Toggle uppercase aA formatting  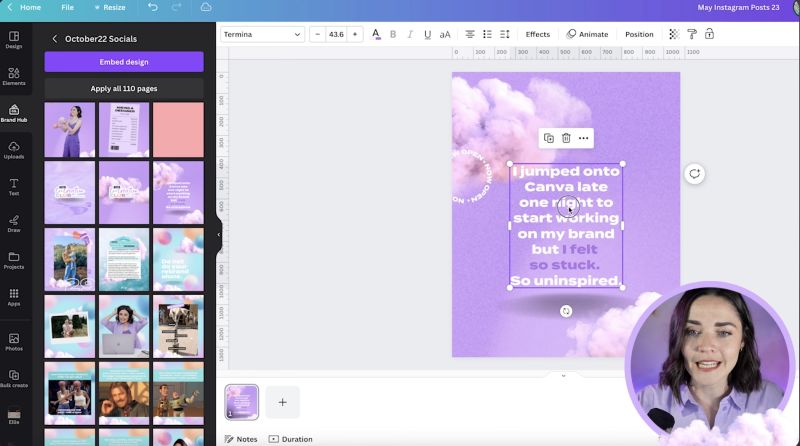click(445, 34)
